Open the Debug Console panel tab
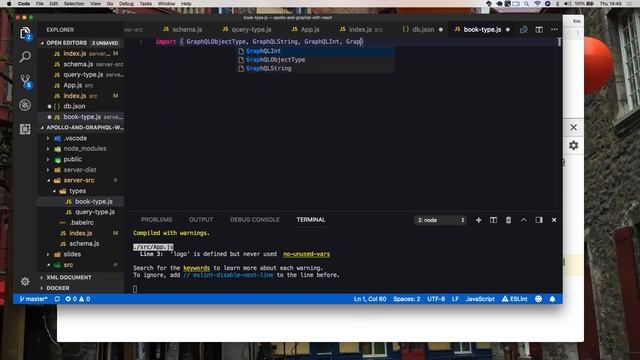This screenshot has height=360, width=640. tap(255, 220)
